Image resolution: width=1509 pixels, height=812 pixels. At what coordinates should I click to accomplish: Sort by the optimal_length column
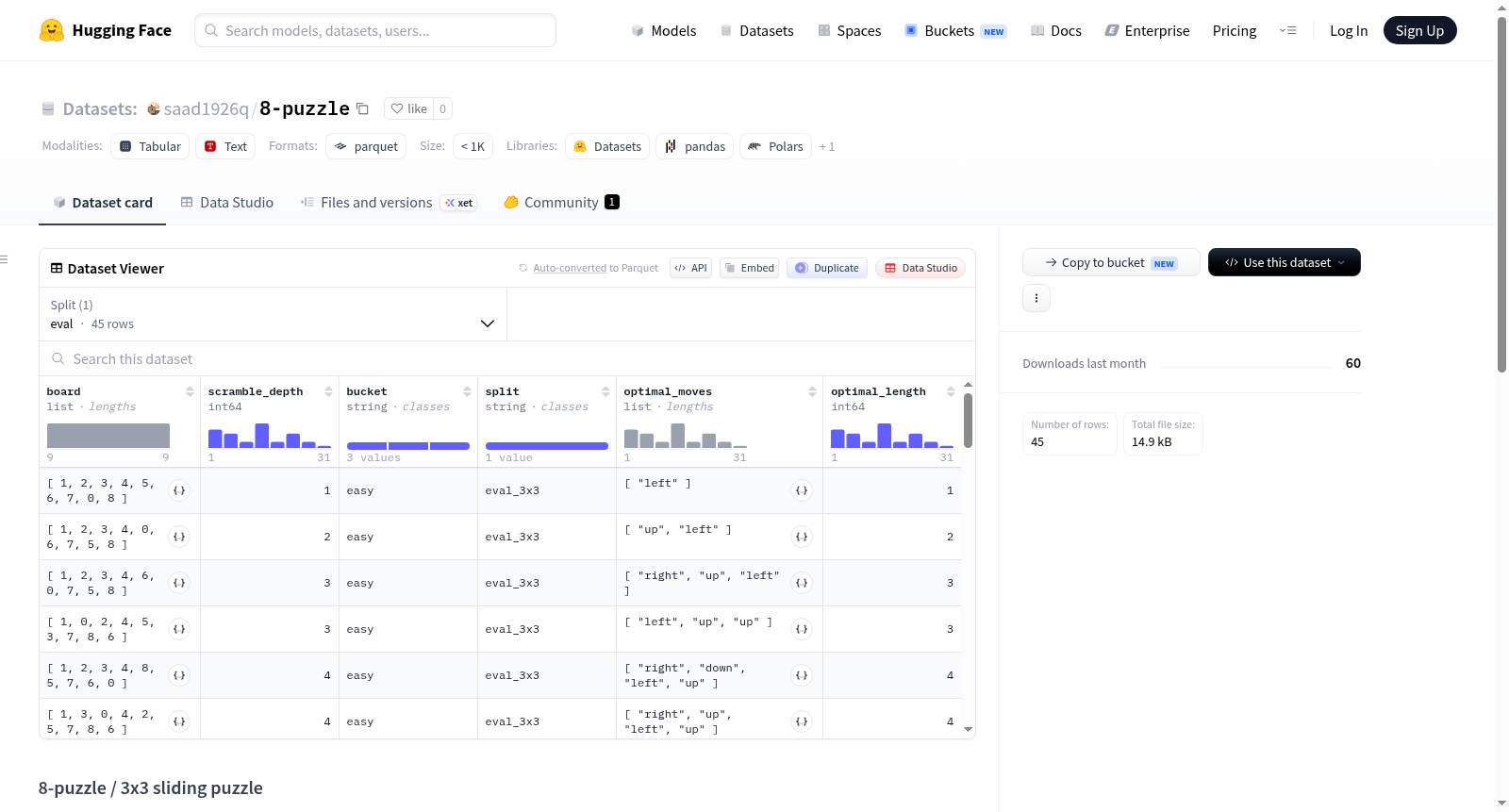[x=951, y=391]
